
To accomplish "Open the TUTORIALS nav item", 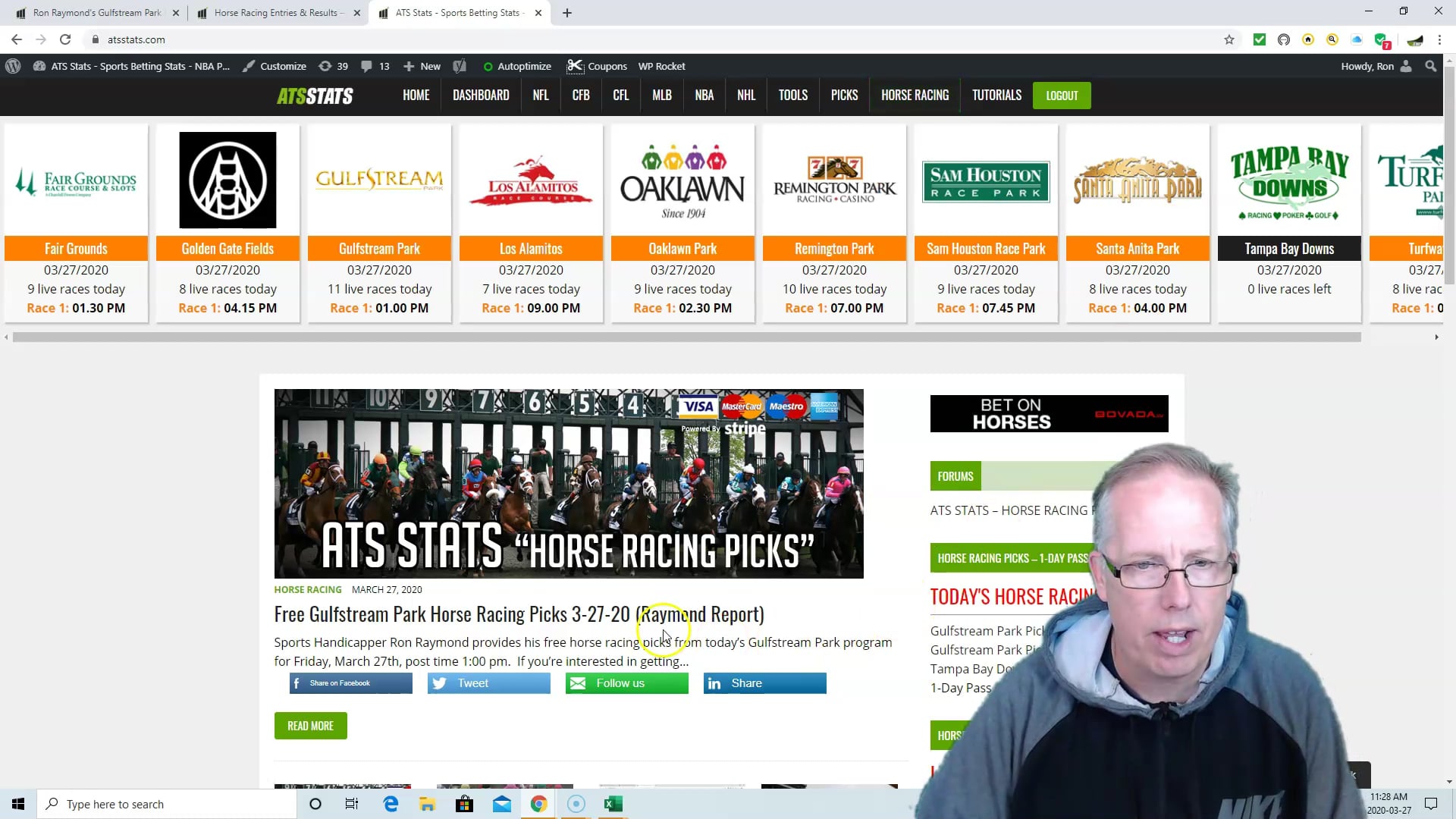I will tap(997, 96).
